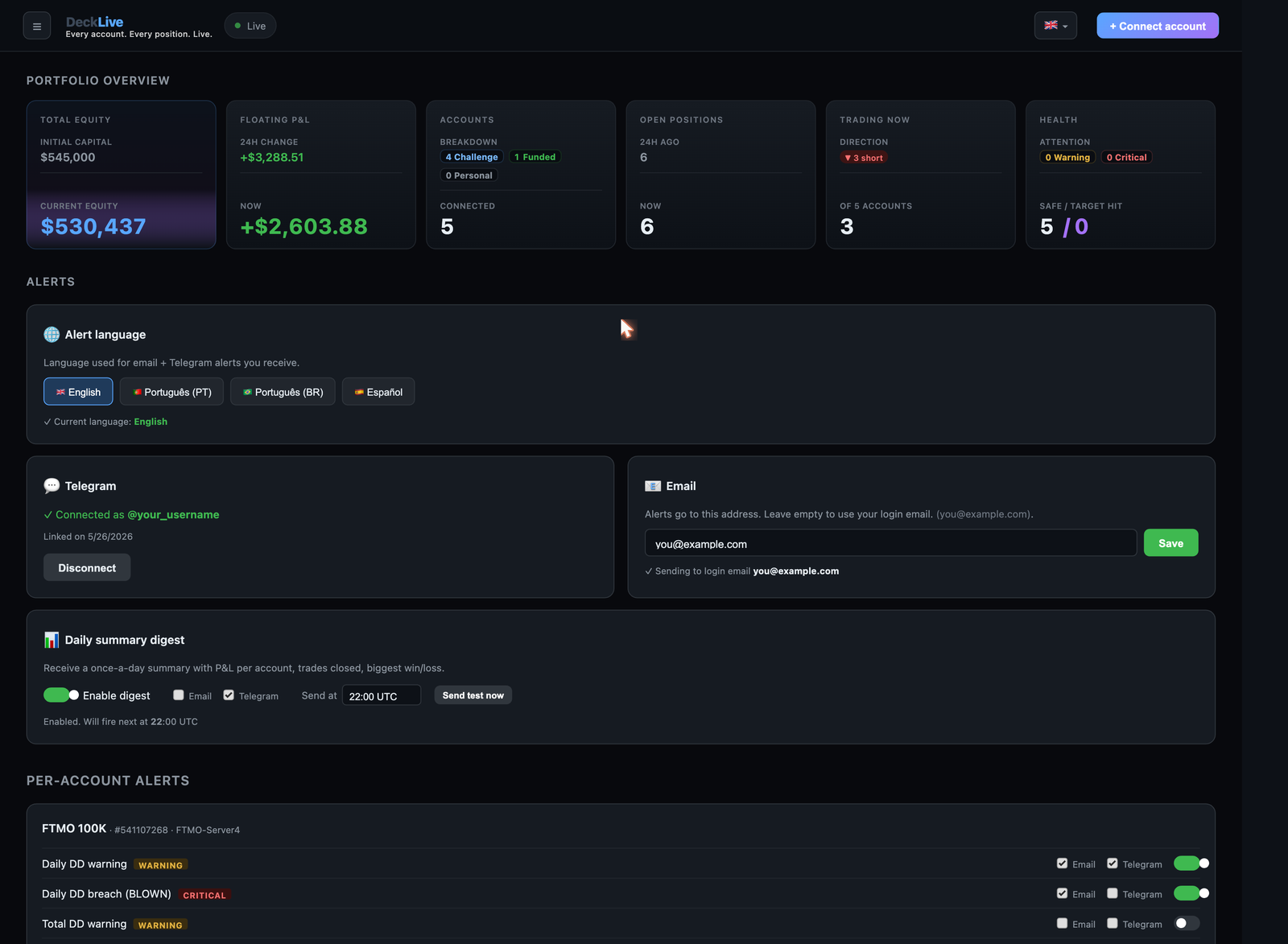Viewport: 1288px width, 944px height.
Task: Enable the Total DD warning alert switch
Action: [1187, 923]
